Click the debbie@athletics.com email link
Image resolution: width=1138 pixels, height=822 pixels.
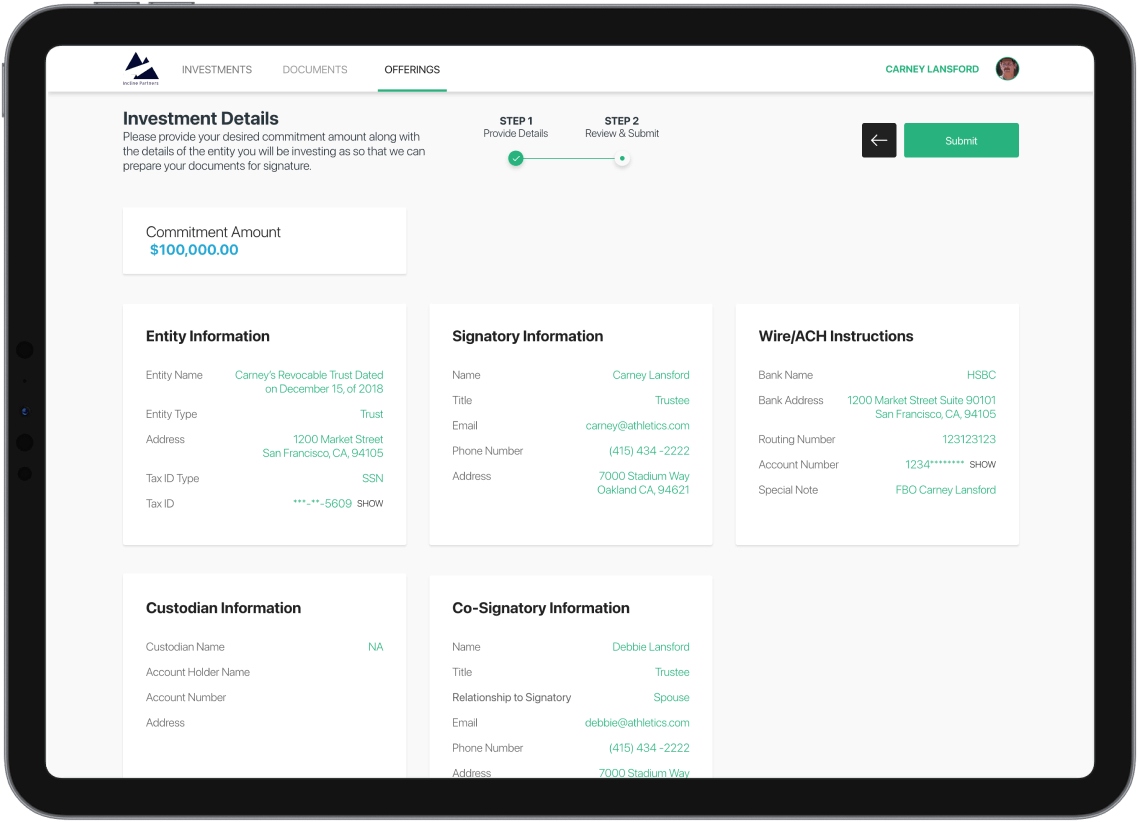coord(637,723)
